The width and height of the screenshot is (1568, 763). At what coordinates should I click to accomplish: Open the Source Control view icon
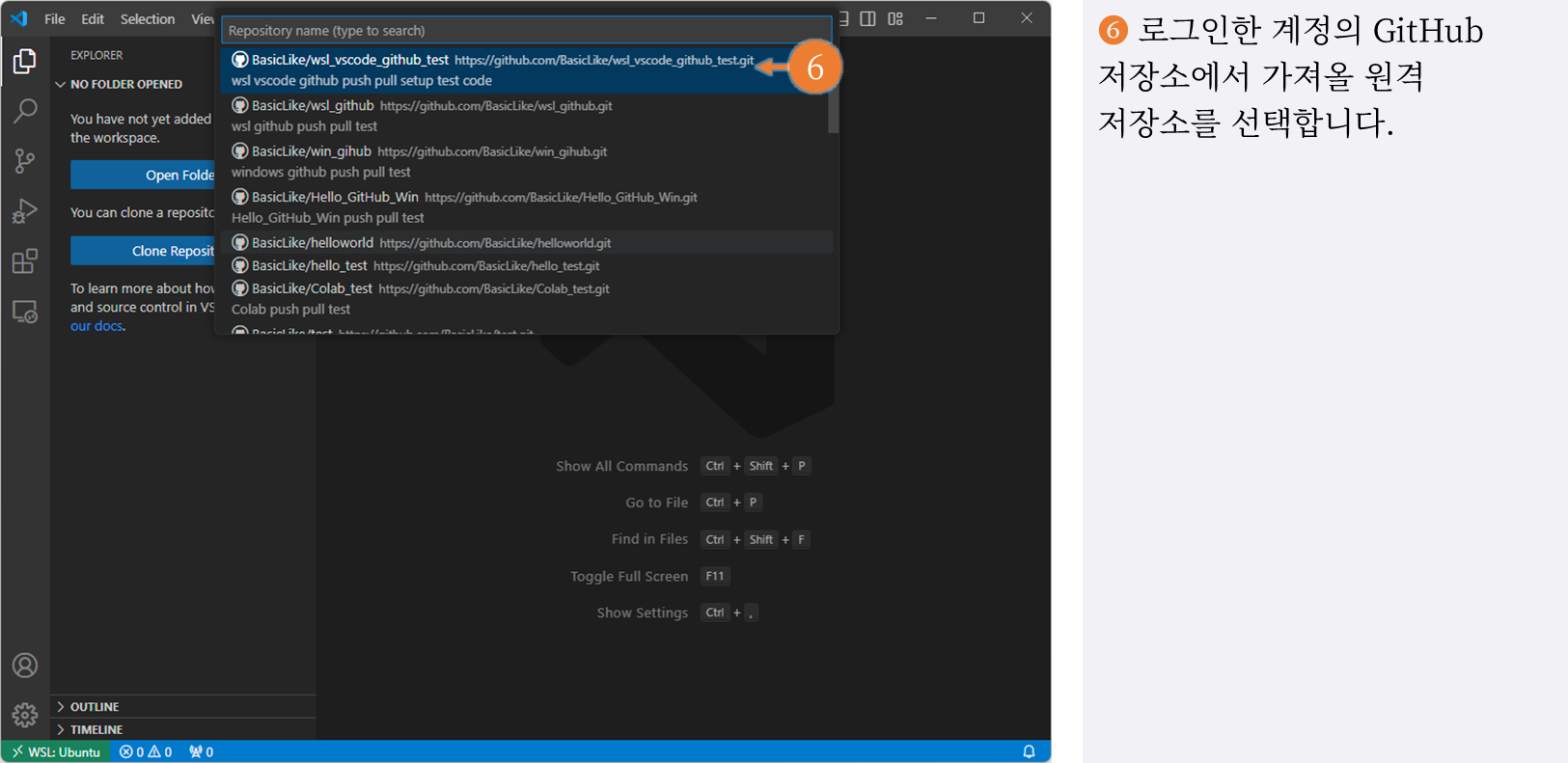(x=25, y=161)
